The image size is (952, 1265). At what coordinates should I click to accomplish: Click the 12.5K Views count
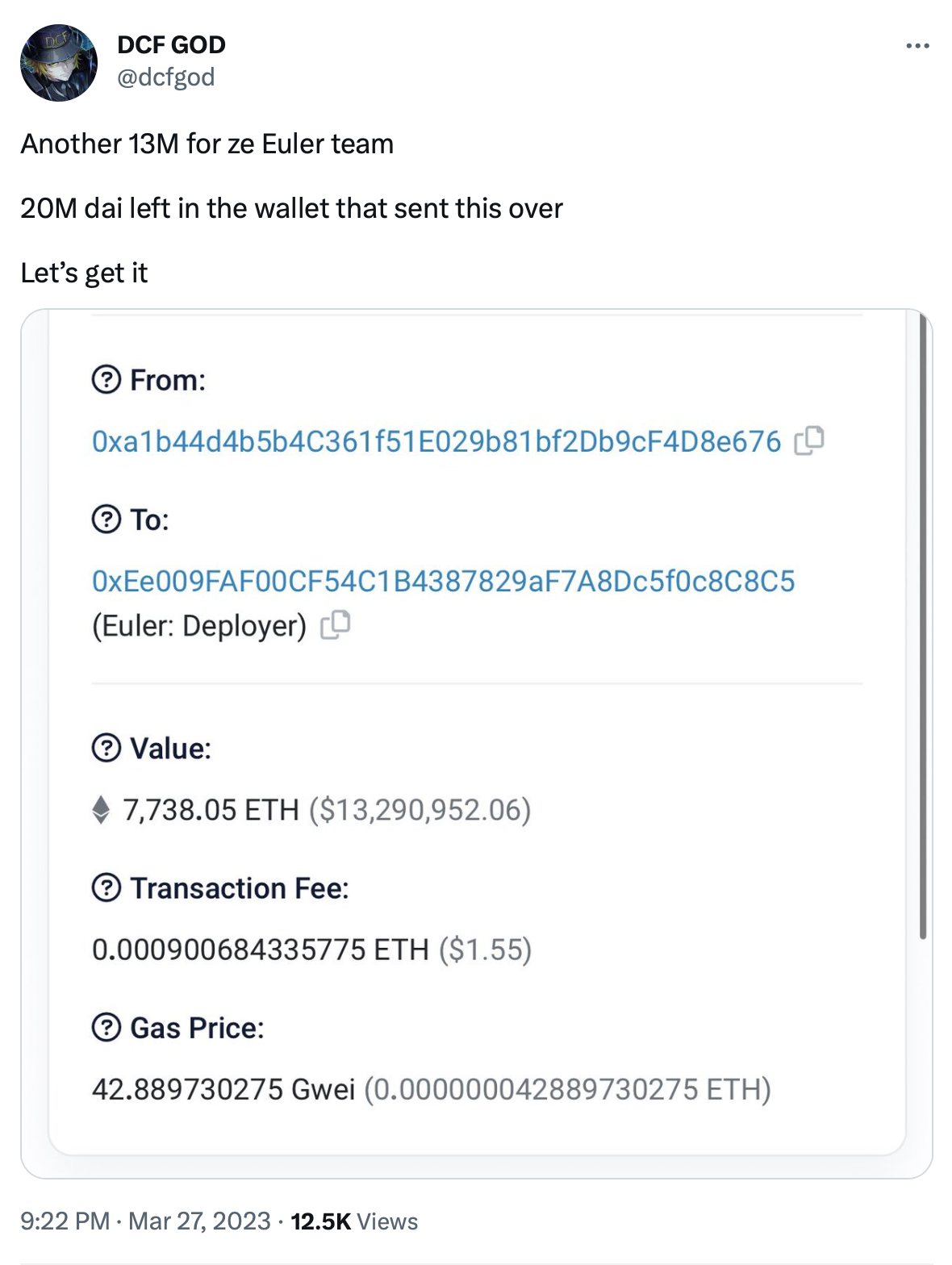point(354,1221)
